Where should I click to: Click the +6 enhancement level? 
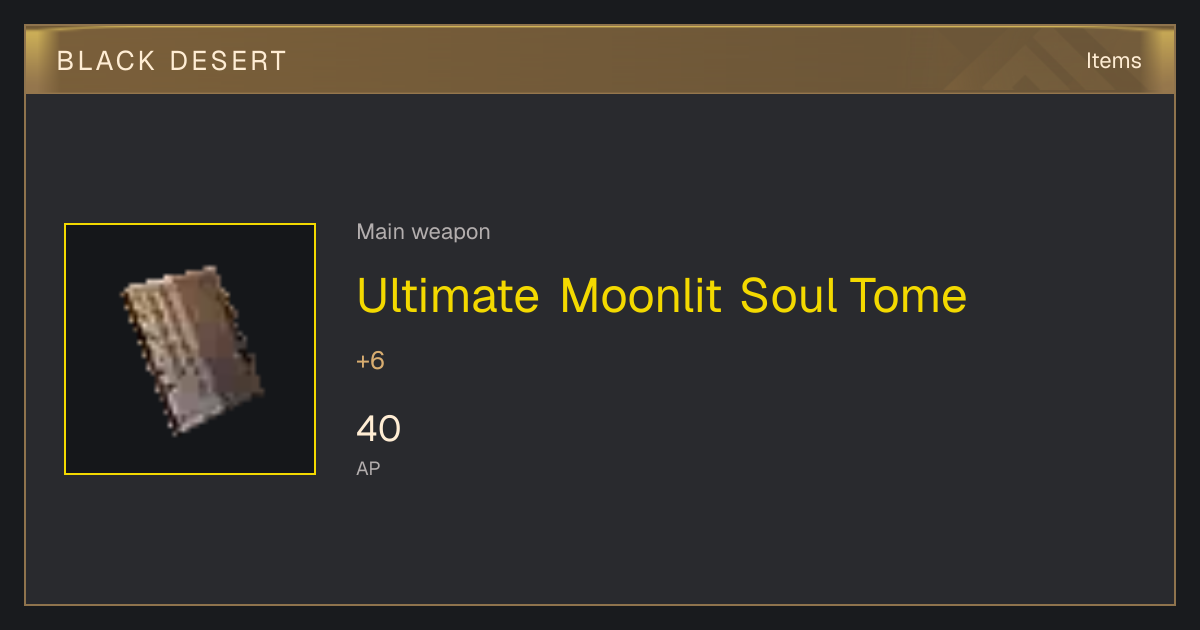(370, 361)
